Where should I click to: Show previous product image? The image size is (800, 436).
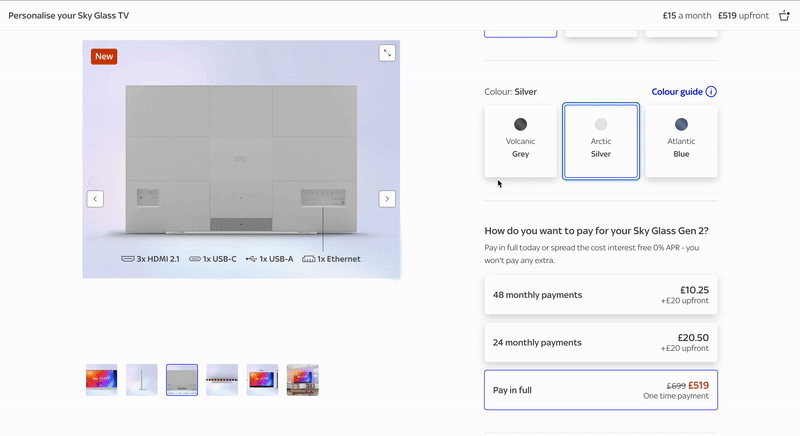click(95, 199)
